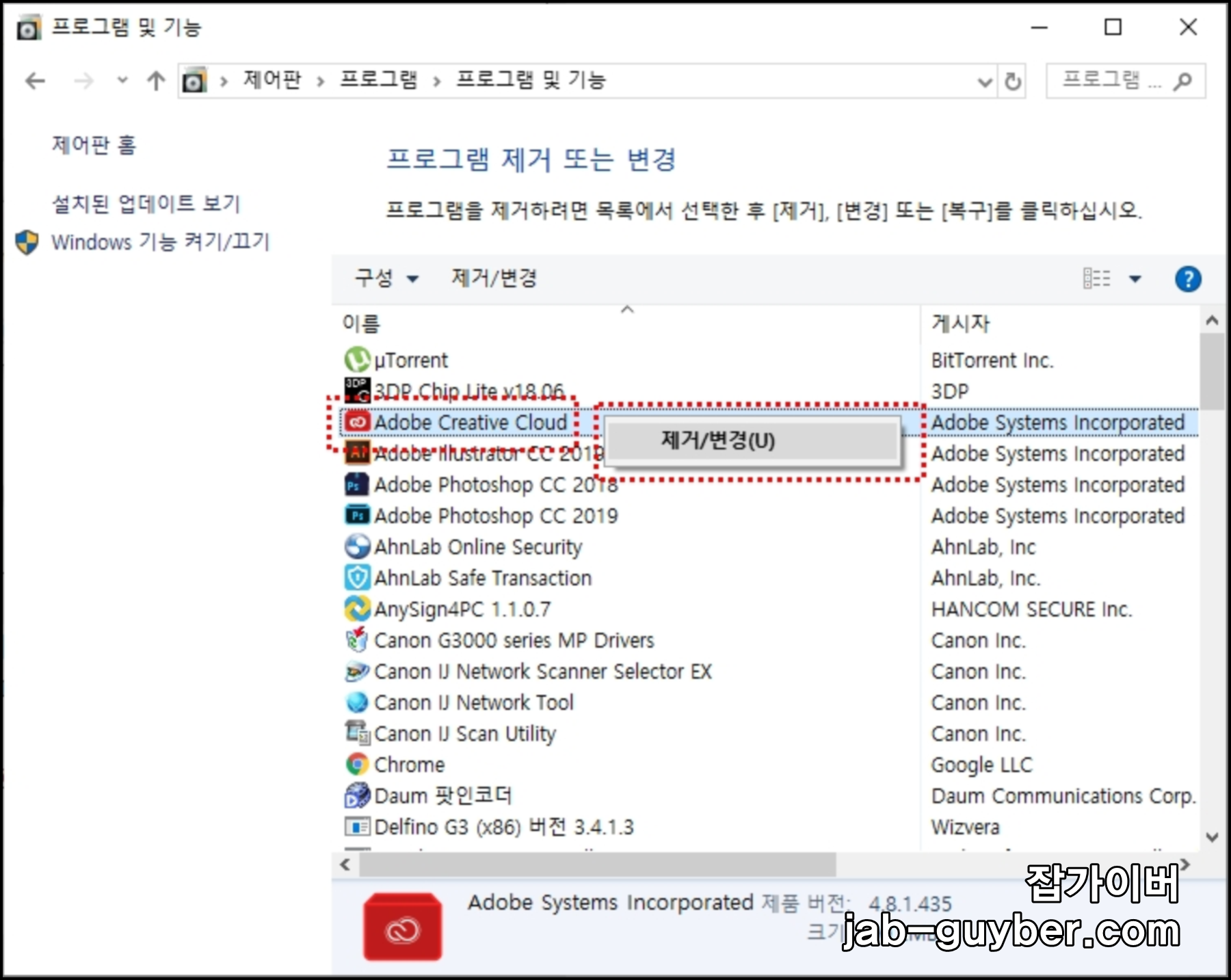Expand the chevron after 프로그램 in breadcrumb
1231x980 pixels.
[437, 82]
